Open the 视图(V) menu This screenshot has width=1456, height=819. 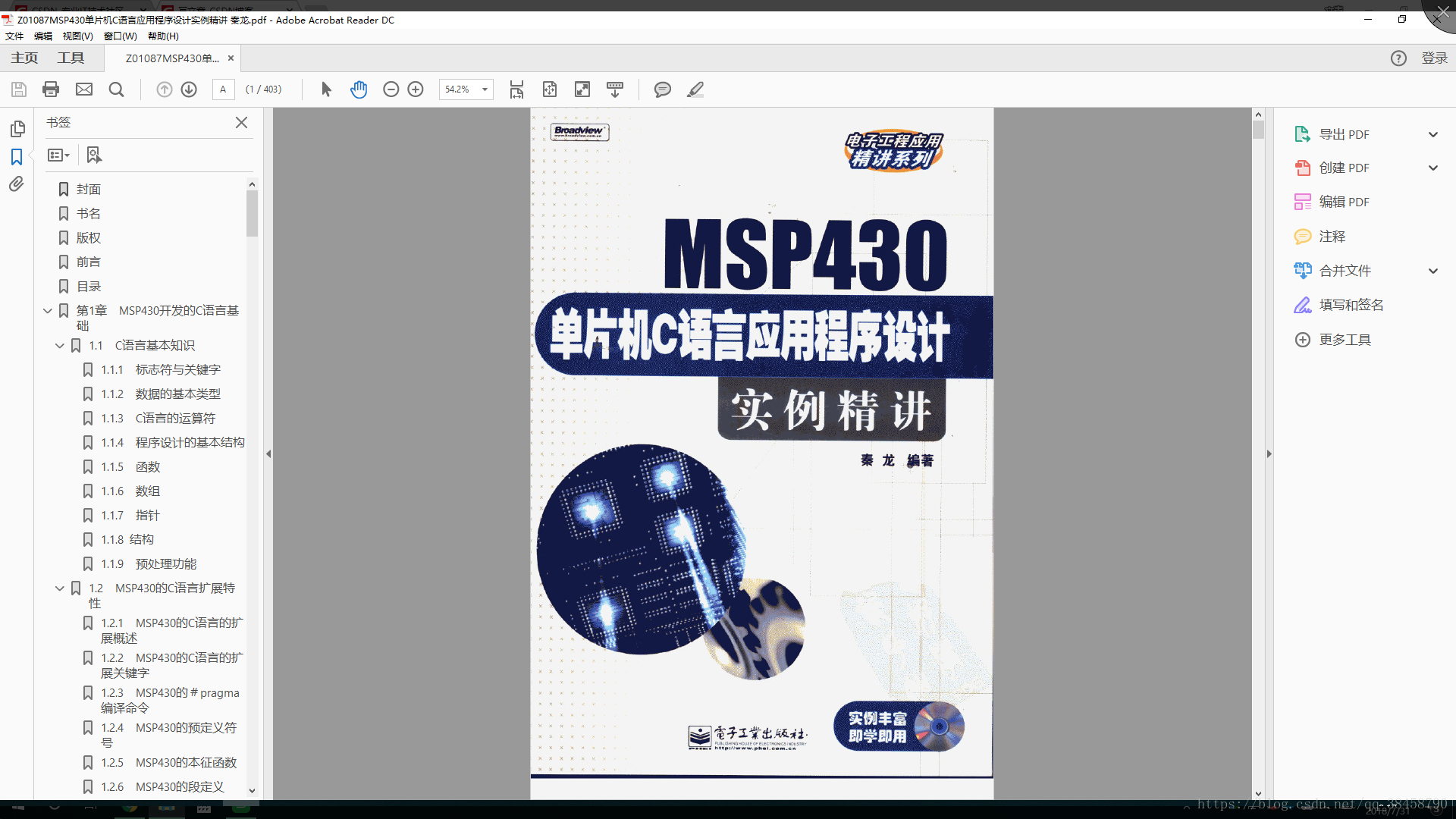77,36
